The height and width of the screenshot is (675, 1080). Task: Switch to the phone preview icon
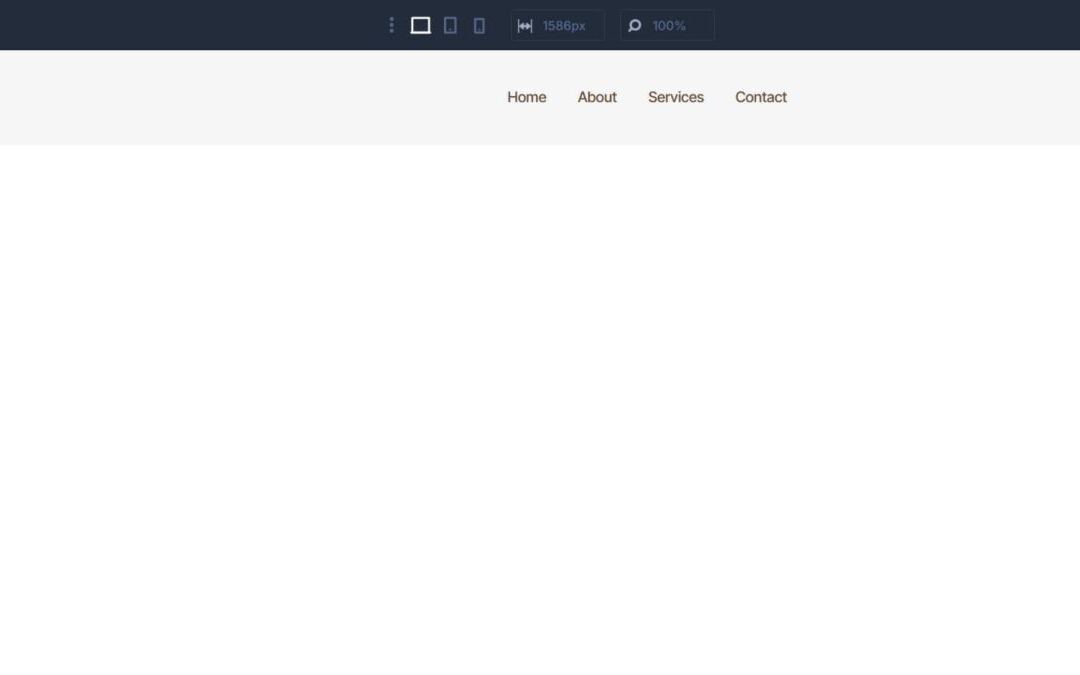(479, 25)
